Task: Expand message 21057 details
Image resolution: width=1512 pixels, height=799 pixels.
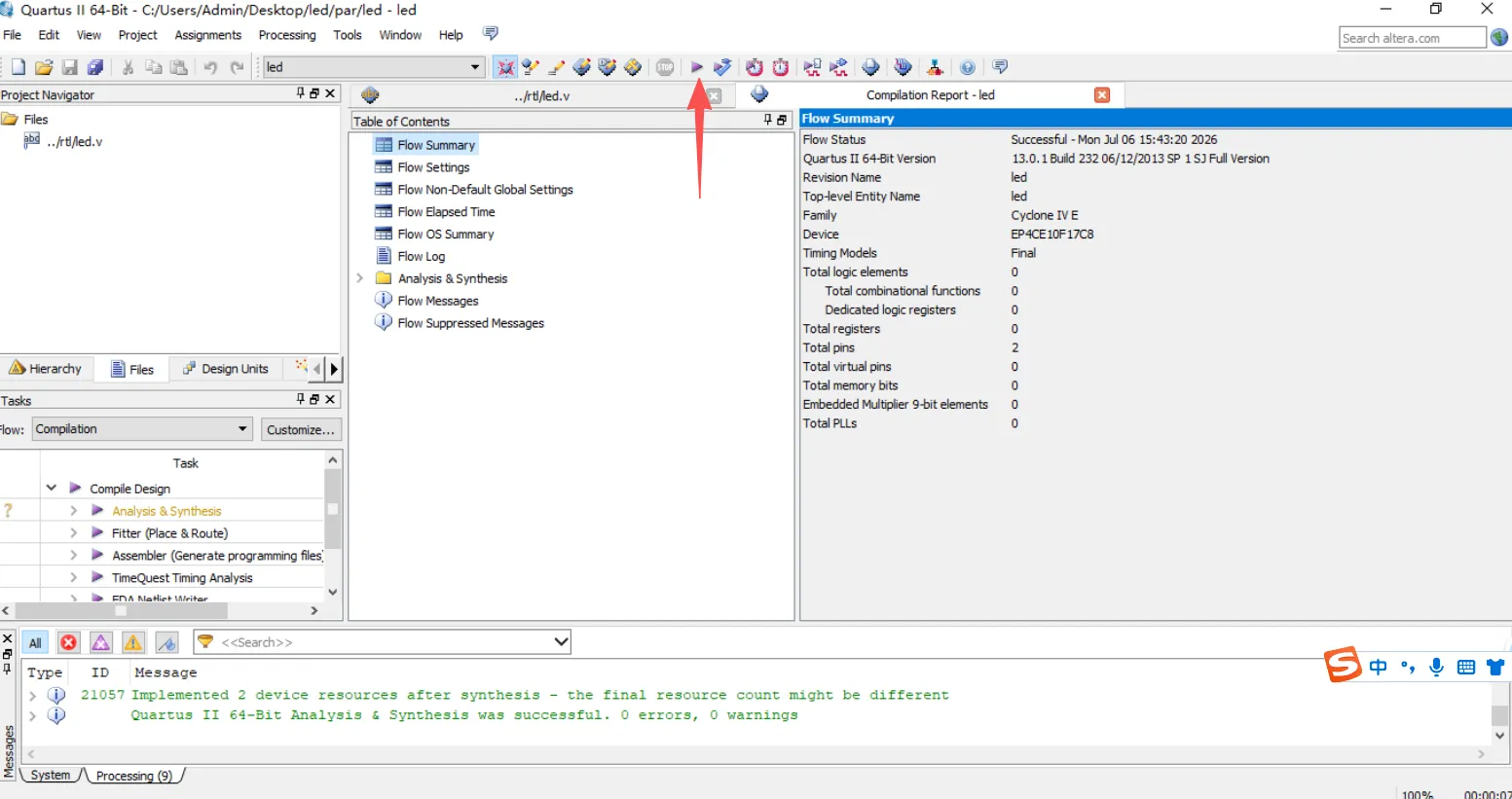Action: point(32,695)
